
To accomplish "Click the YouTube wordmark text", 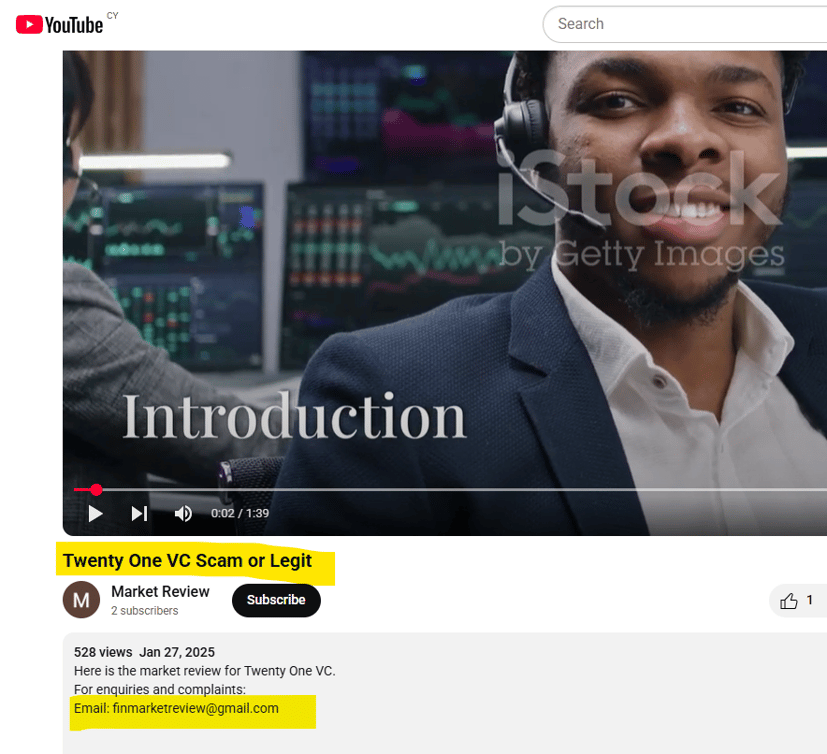I will pyautogui.click(x=74, y=25).
